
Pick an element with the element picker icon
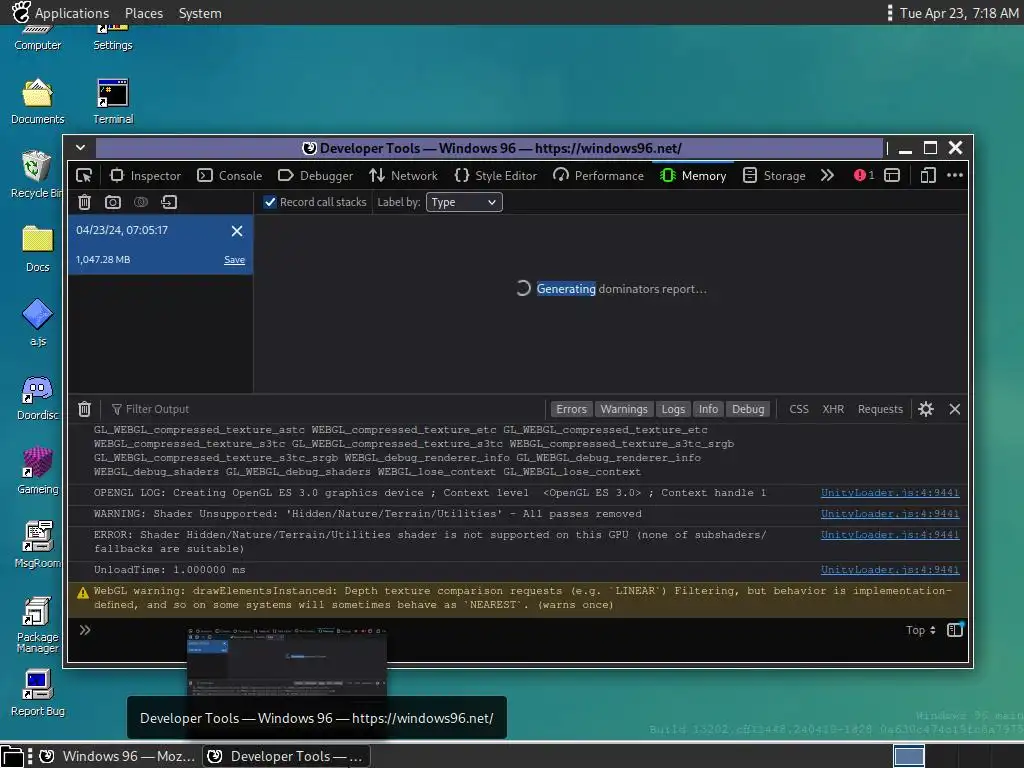tap(84, 176)
